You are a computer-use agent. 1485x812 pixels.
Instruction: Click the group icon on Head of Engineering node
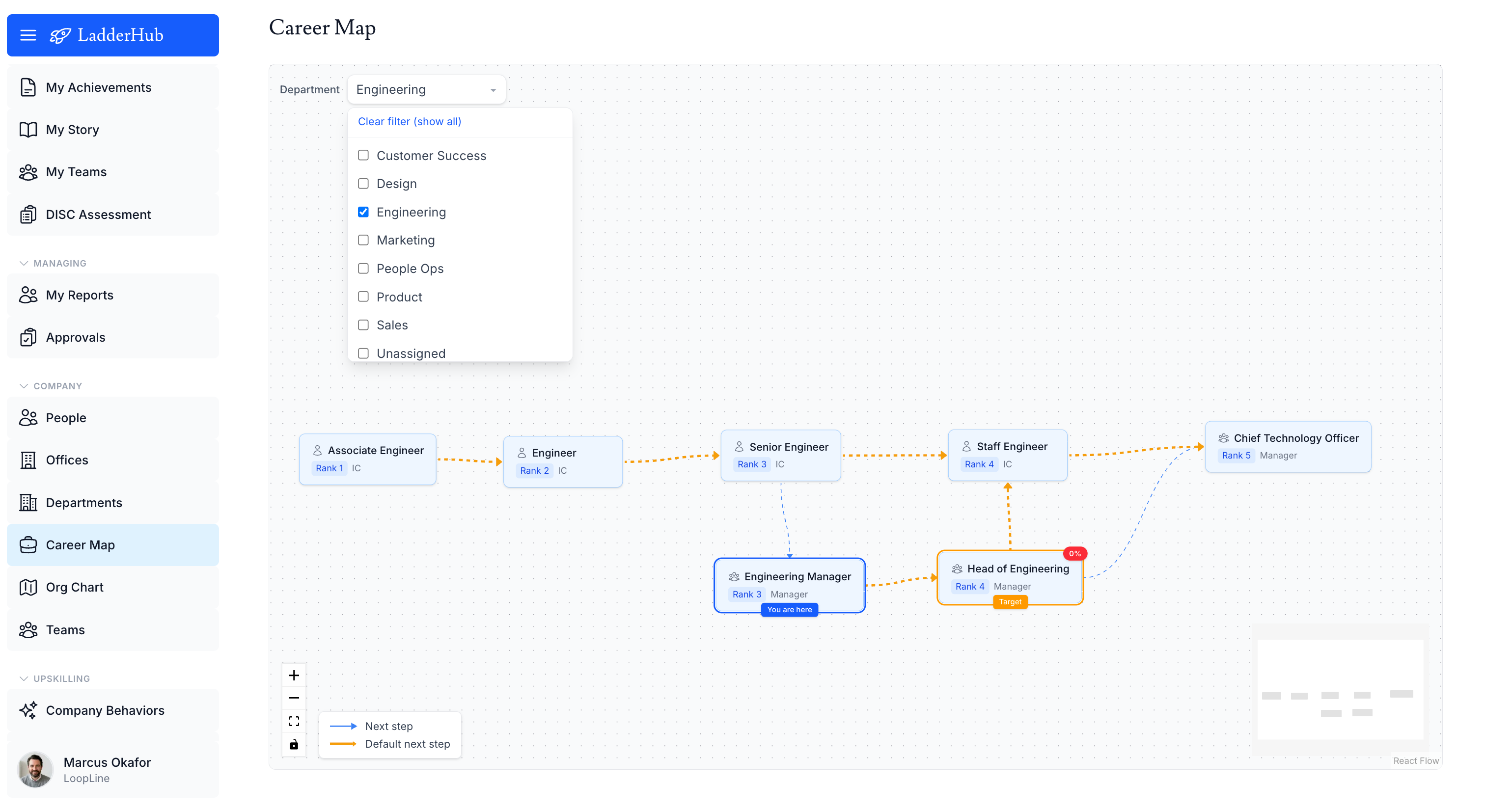coord(957,569)
